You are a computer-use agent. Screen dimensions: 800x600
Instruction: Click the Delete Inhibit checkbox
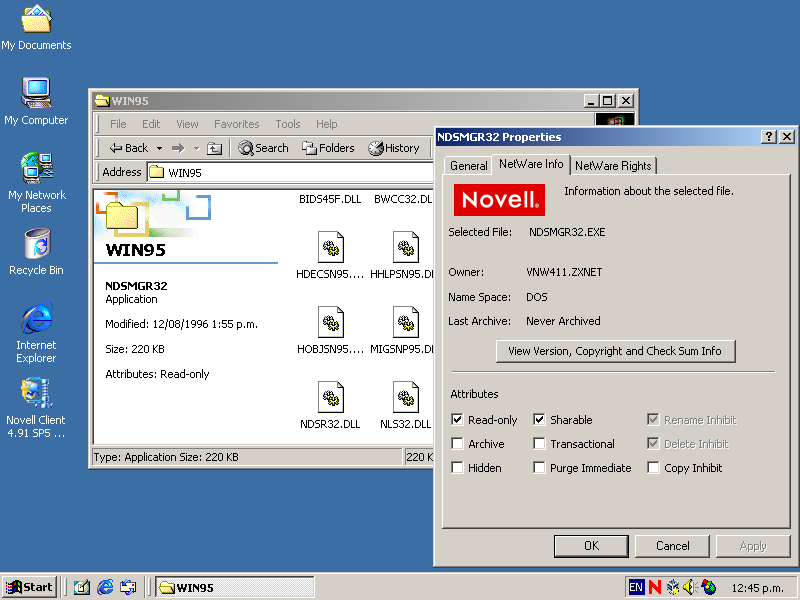653,444
